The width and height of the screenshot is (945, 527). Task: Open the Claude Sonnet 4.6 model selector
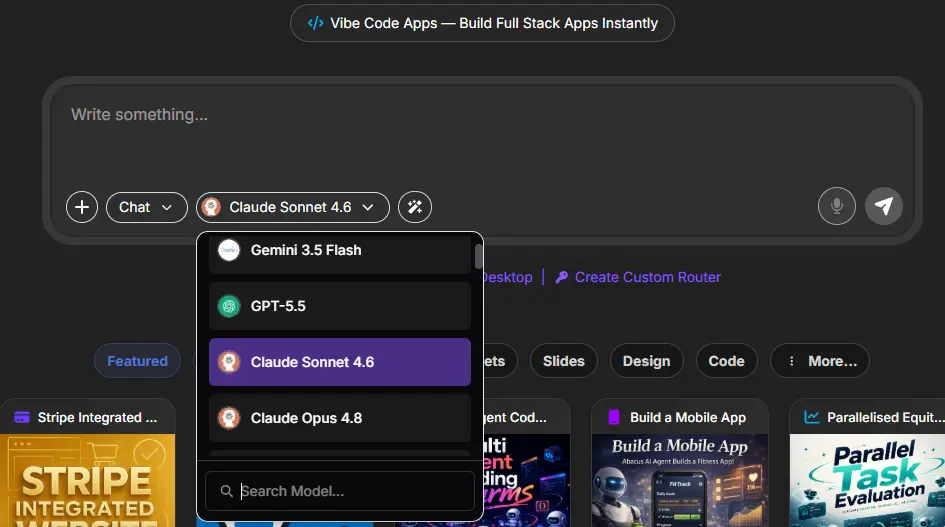pyautogui.click(x=292, y=207)
